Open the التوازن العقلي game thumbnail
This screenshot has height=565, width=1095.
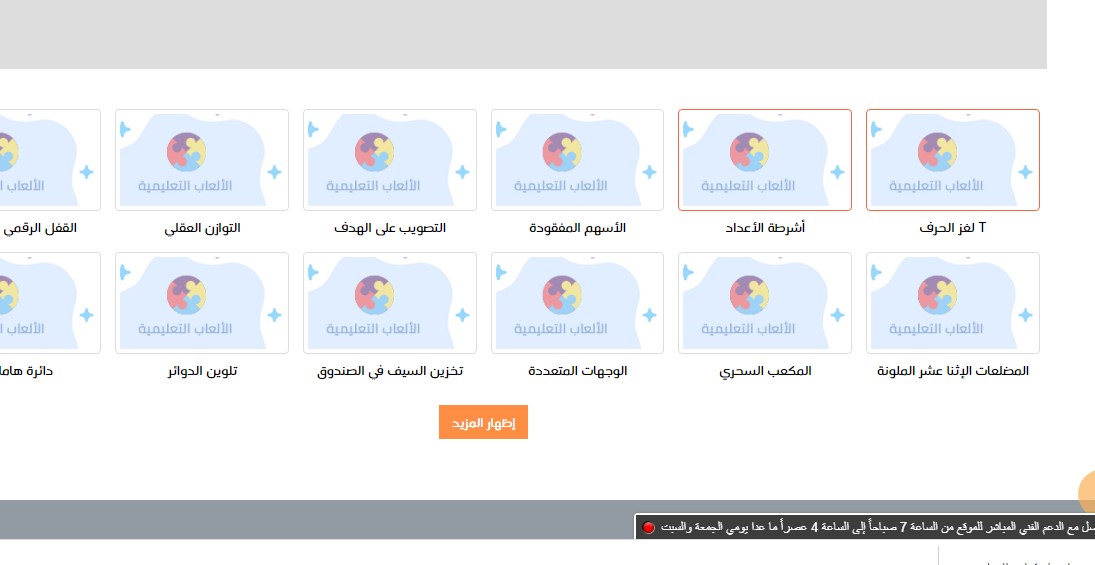click(202, 160)
